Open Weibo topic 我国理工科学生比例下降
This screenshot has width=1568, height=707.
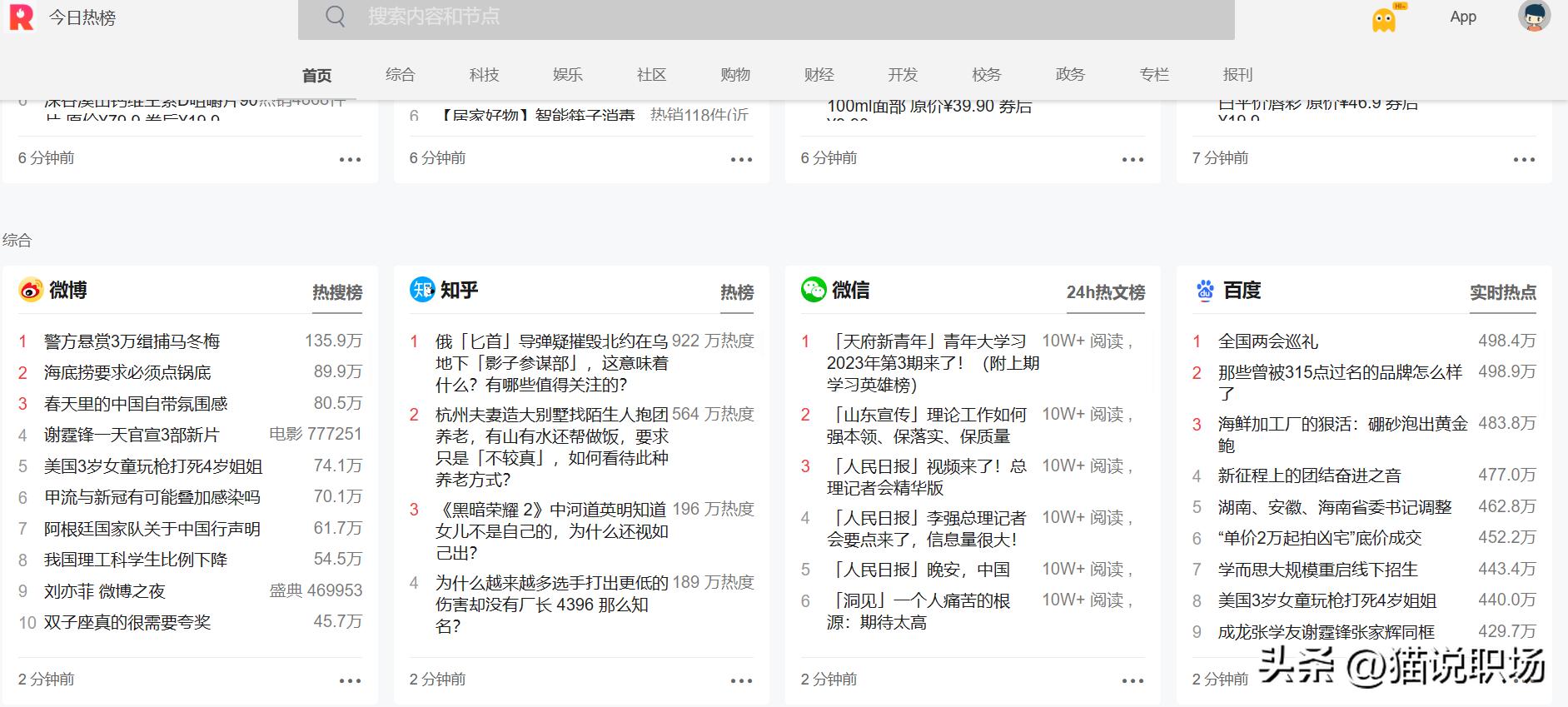(136, 560)
